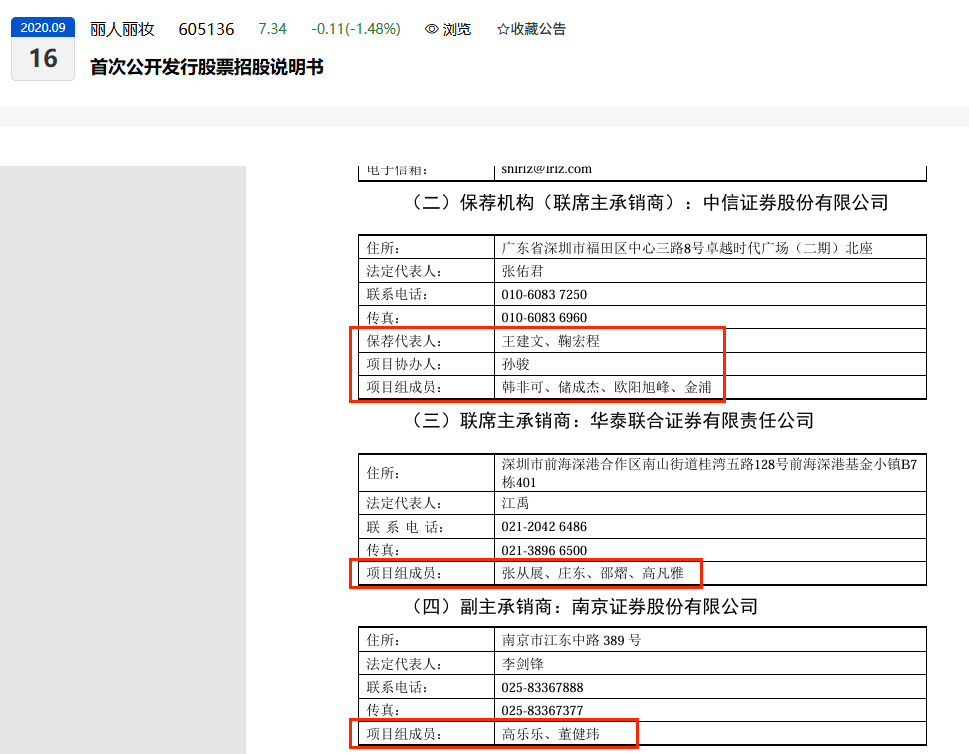Open stock name 丽人丽妆
The height and width of the screenshot is (754, 969).
click(x=122, y=29)
